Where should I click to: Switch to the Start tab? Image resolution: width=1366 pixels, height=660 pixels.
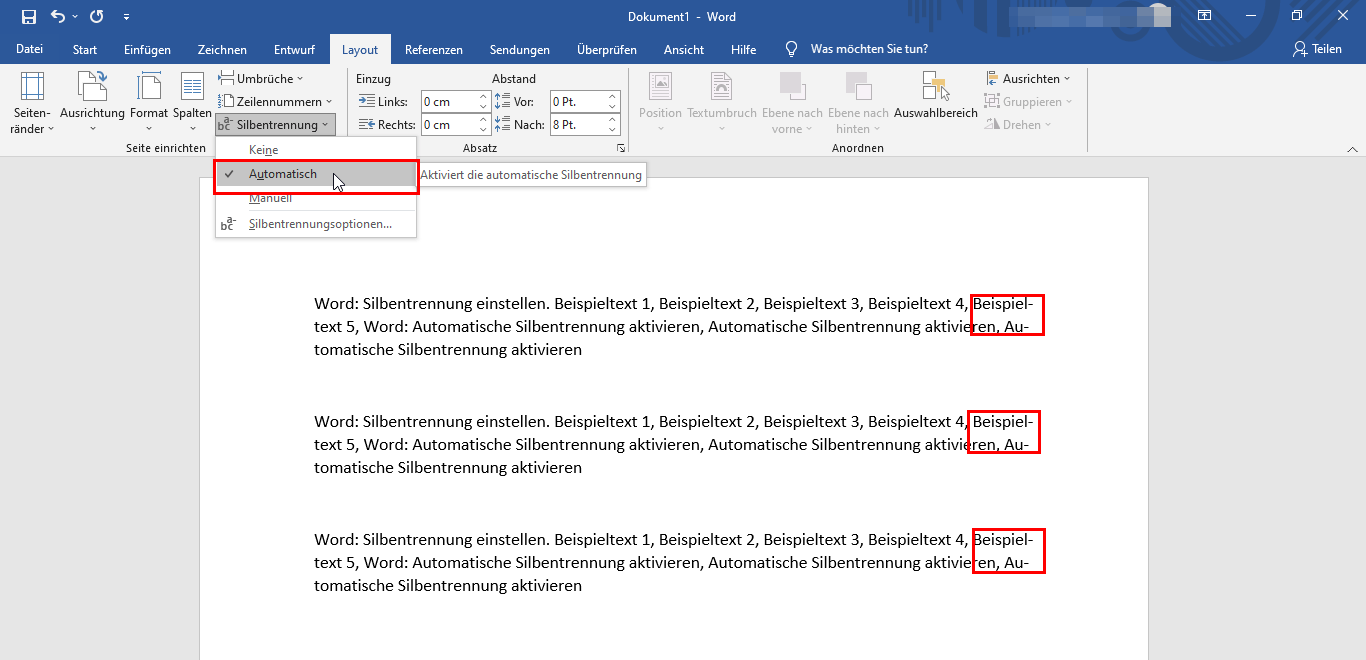[85, 49]
